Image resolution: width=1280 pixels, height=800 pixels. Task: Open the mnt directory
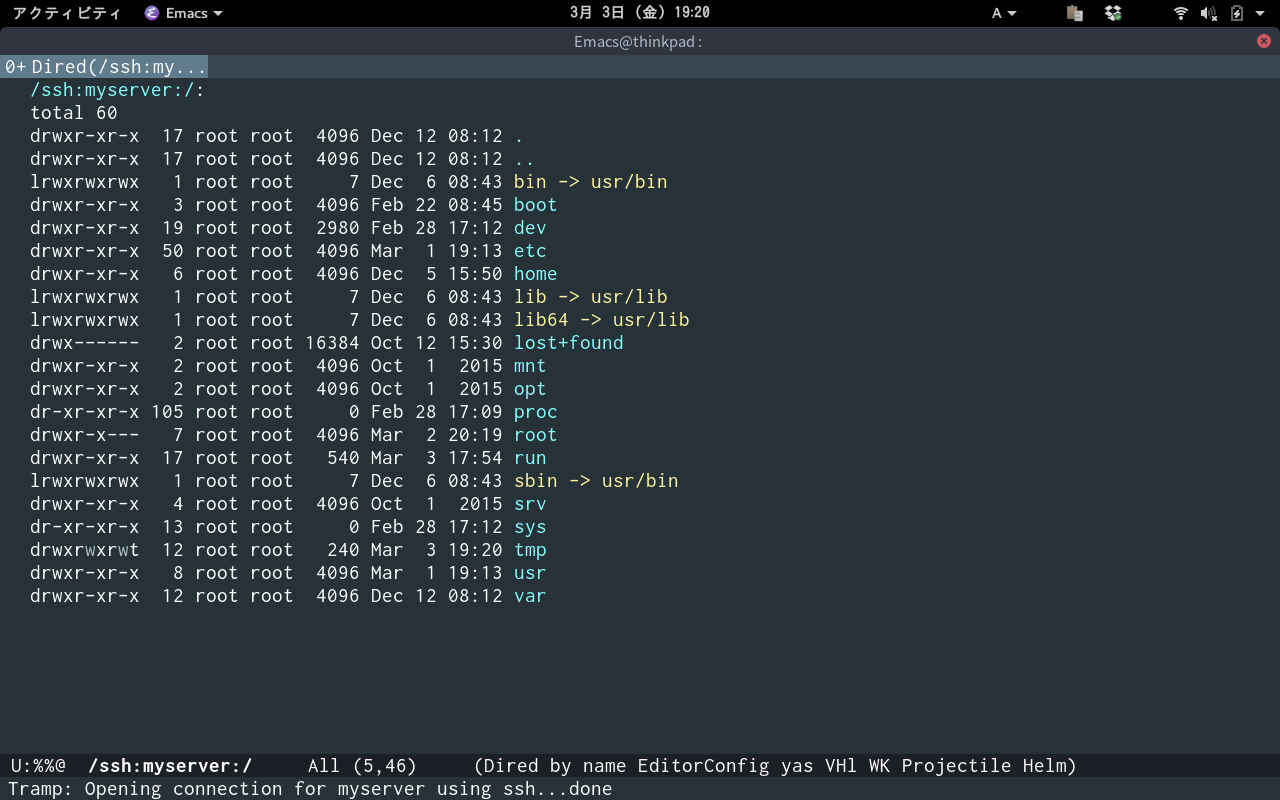(530, 366)
